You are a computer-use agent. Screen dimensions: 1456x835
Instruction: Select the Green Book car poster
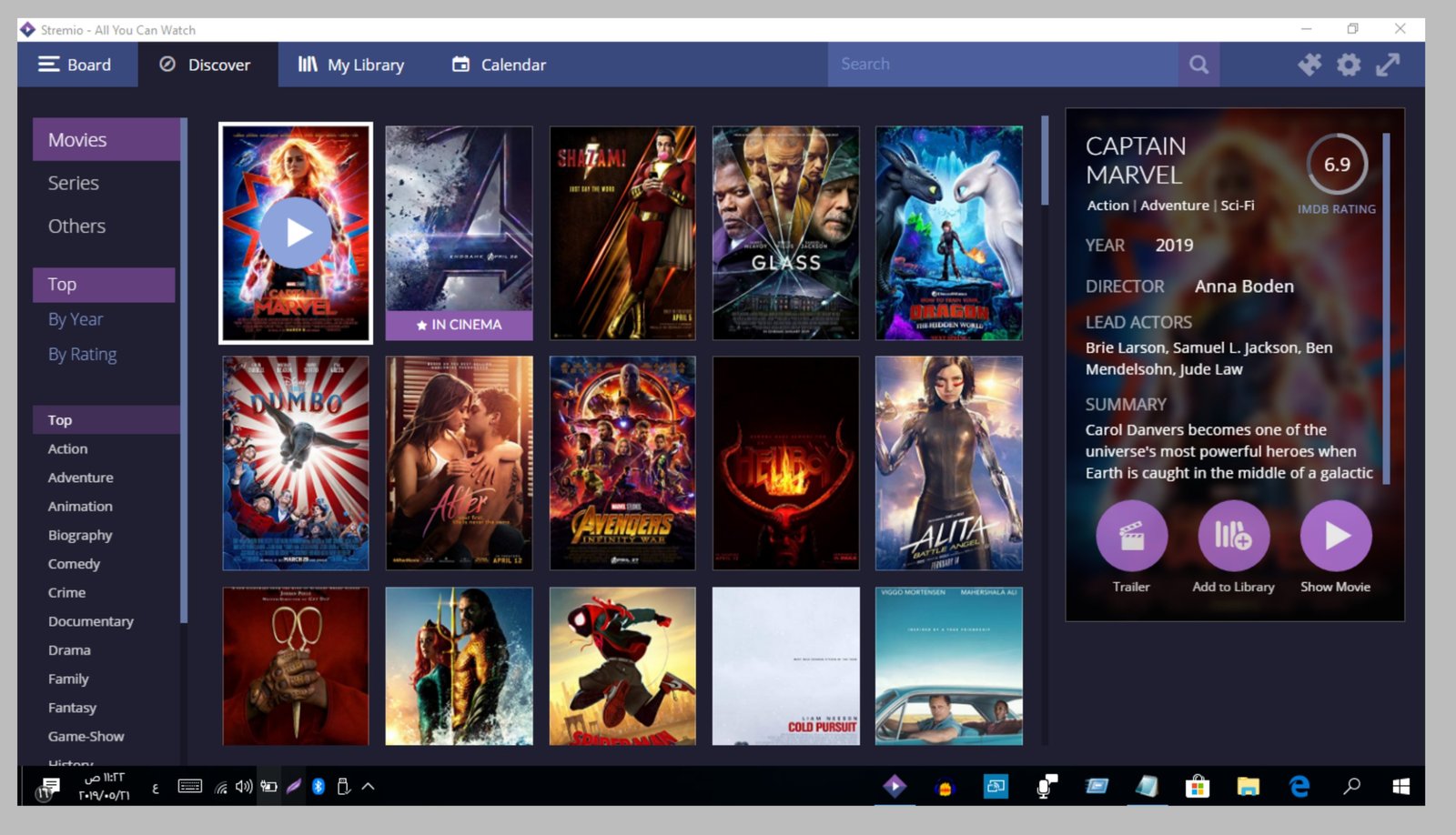point(949,666)
